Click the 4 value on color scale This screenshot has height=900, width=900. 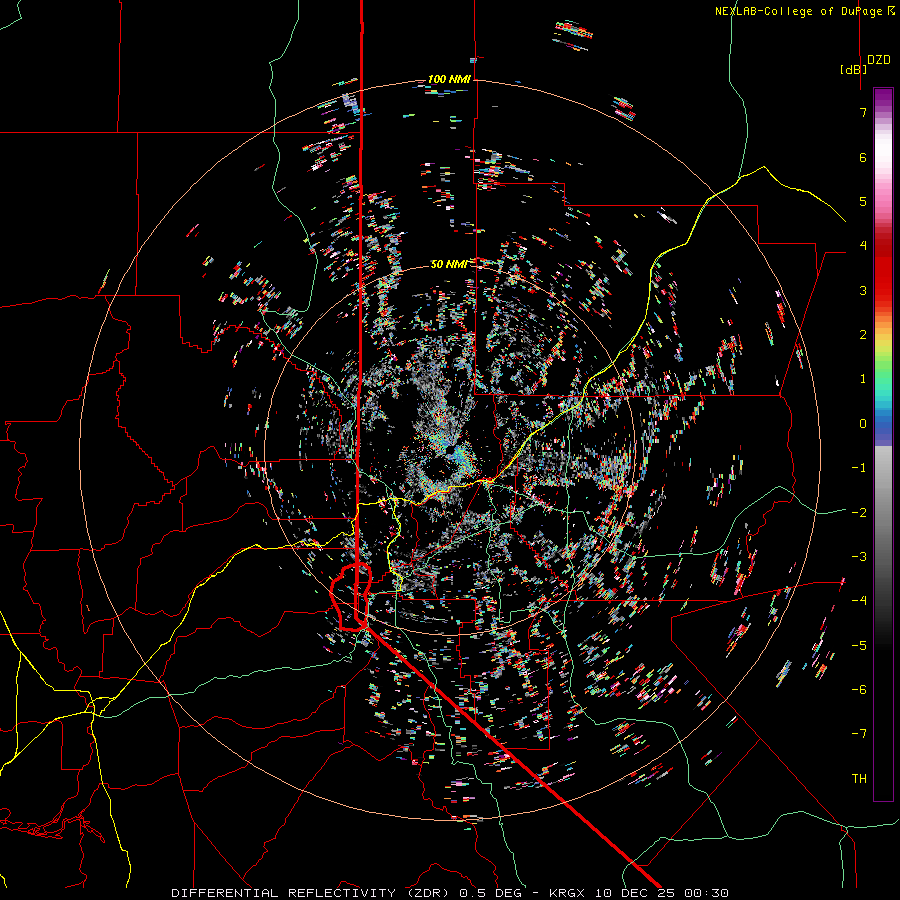[863, 246]
